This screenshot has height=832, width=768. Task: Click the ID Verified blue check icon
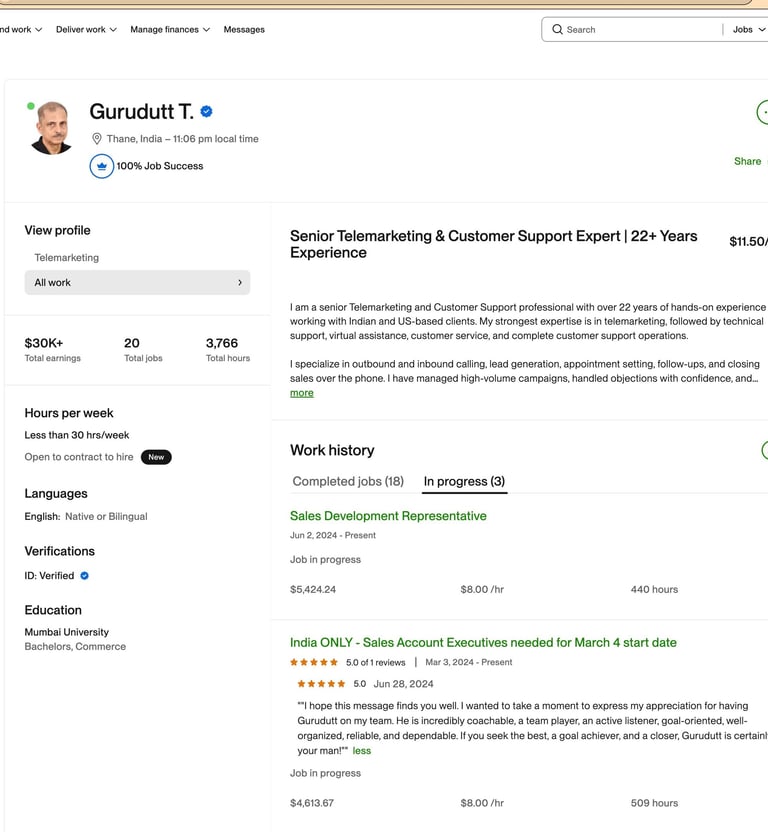[85, 576]
